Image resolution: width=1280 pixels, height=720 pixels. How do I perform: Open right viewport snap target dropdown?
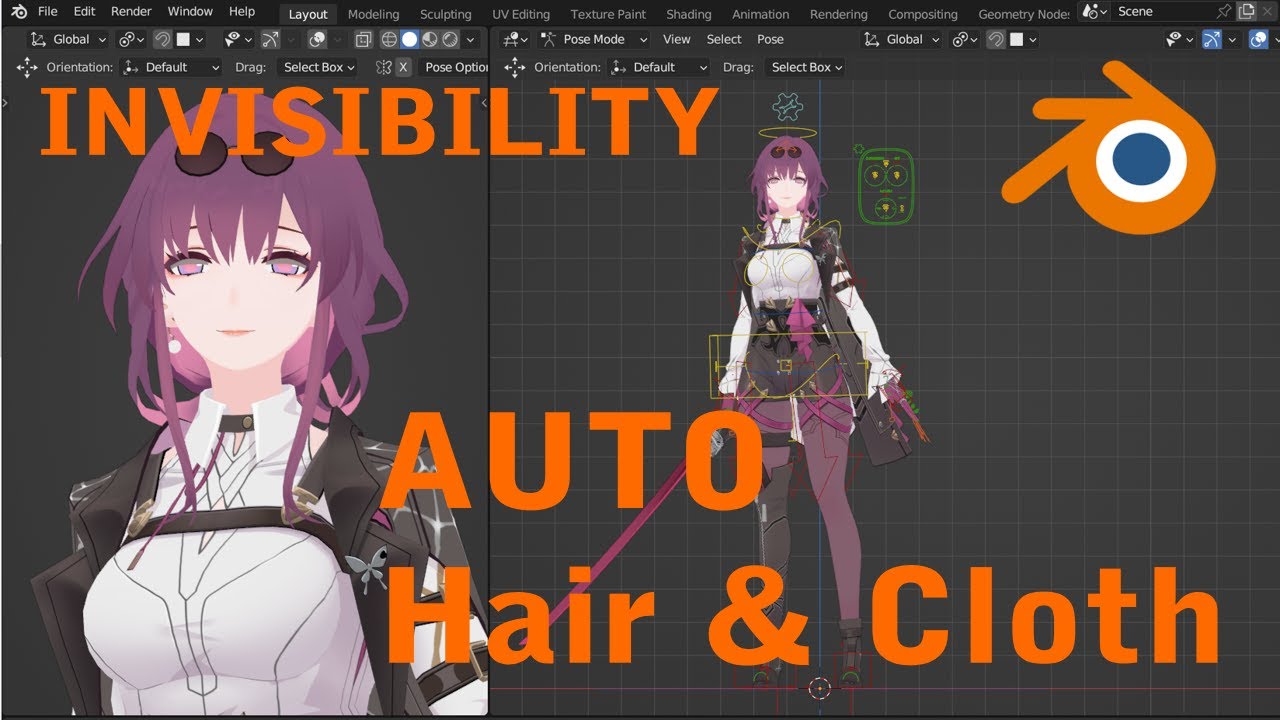(x=1023, y=39)
